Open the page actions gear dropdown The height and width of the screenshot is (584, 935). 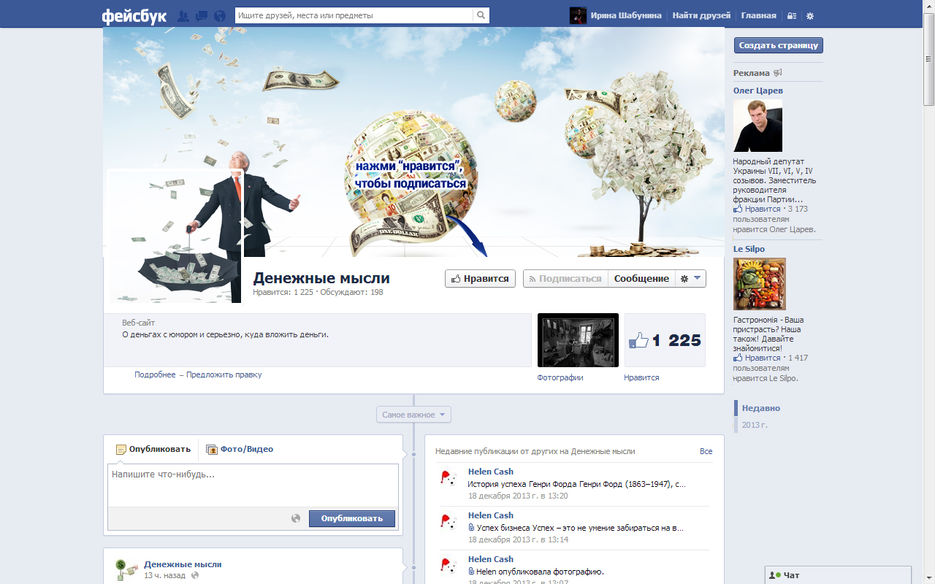click(x=691, y=279)
